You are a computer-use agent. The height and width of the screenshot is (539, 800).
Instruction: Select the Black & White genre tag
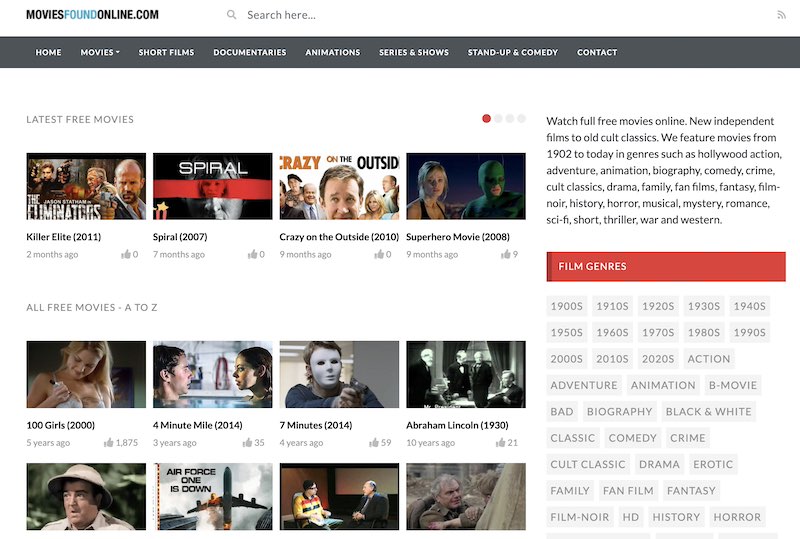pyautogui.click(x=709, y=411)
